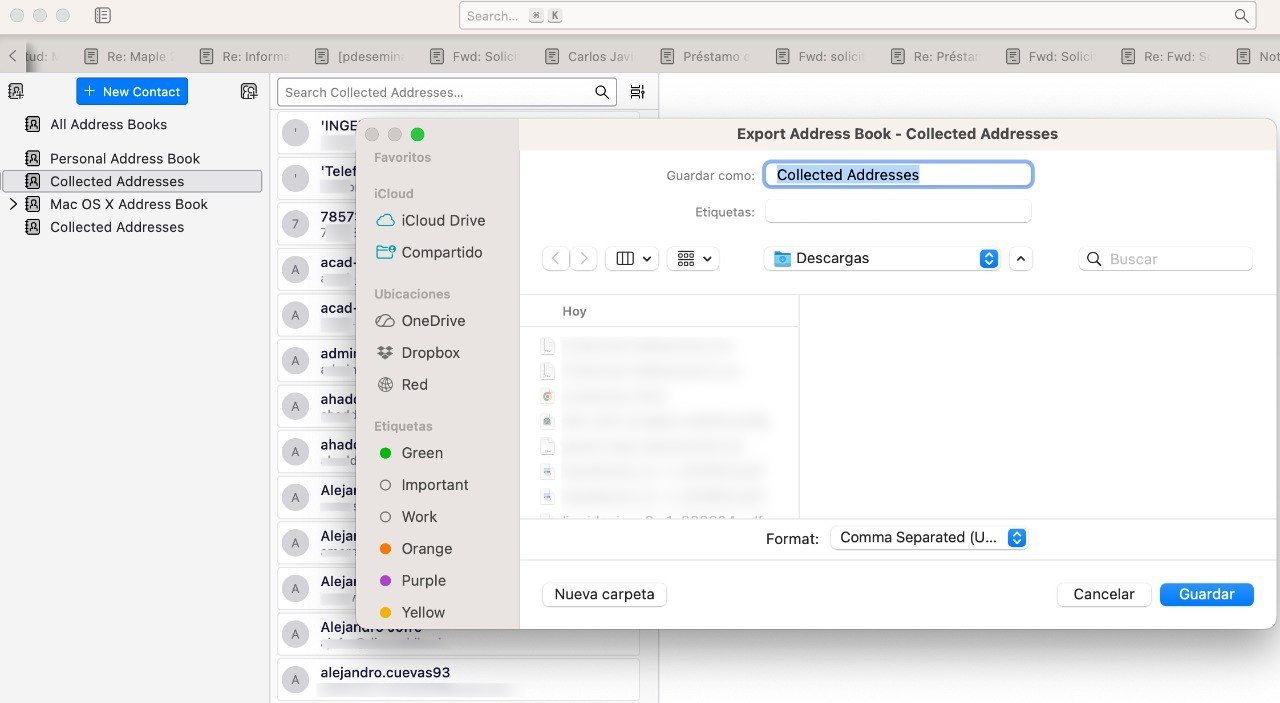Click the Hoy date header in file list
This screenshot has height=703, width=1280.
pyautogui.click(x=574, y=312)
